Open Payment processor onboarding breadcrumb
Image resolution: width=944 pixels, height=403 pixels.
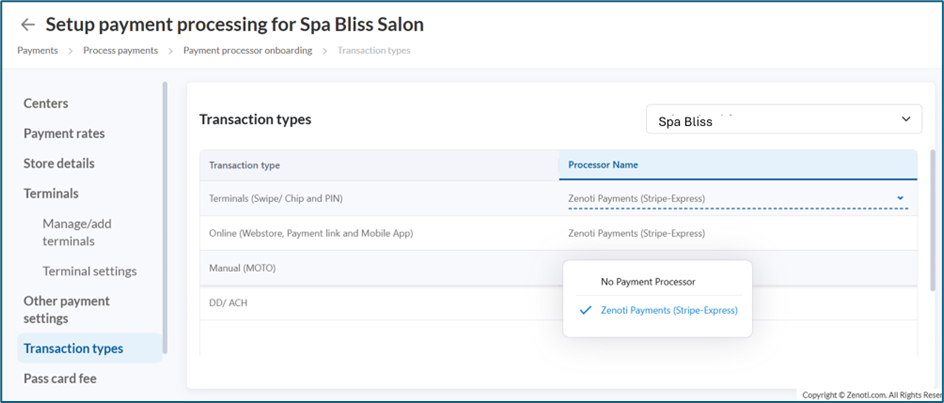(x=247, y=51)
